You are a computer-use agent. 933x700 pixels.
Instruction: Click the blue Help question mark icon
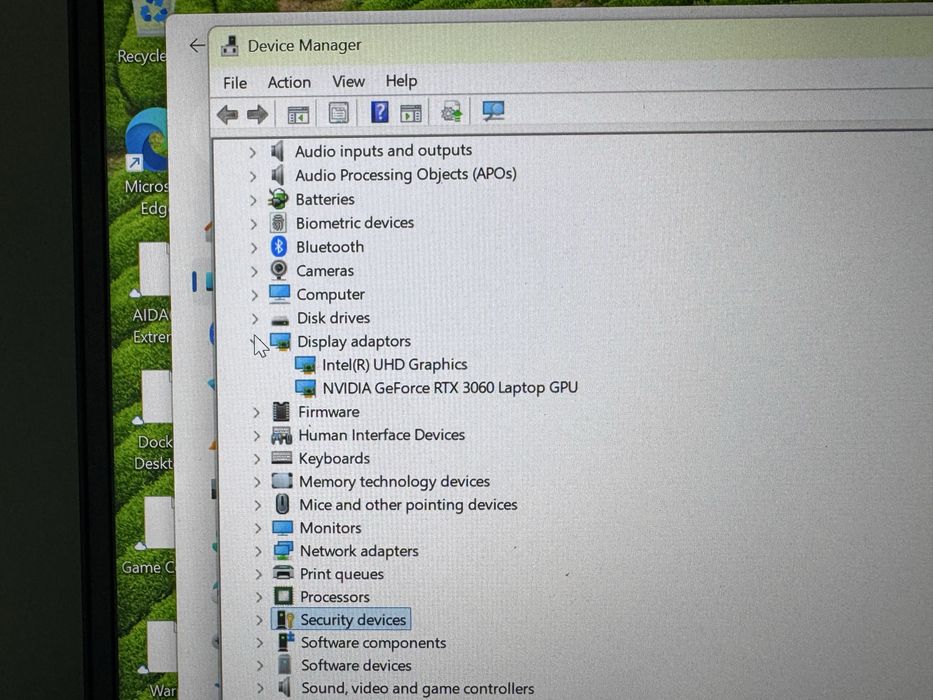pos(380,112)
